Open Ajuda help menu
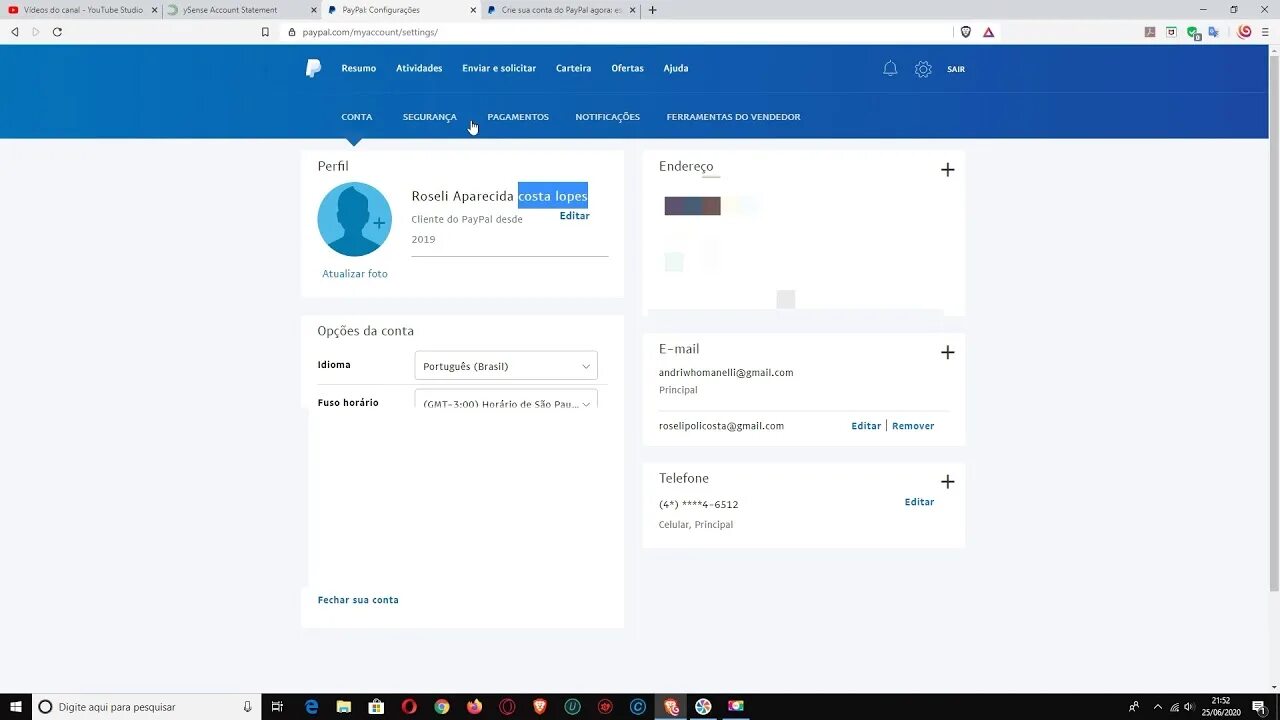The width and height of the screenshot is (1280, 720). (x=676, y=68)
